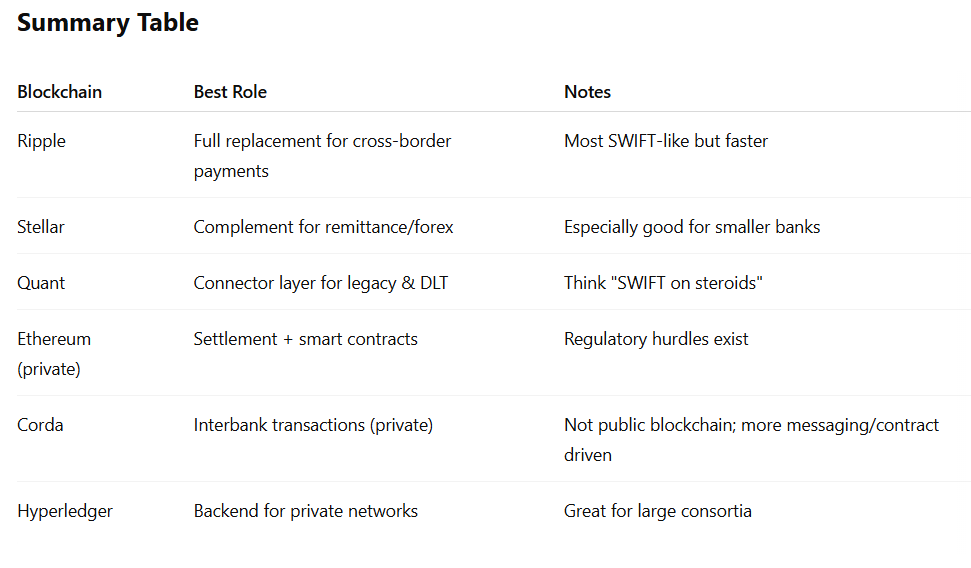Image resolution: width=971 pixels, height=568 pixels.
Task: Click 'Especially good for smaller banks' note
Action: [692, 227]
